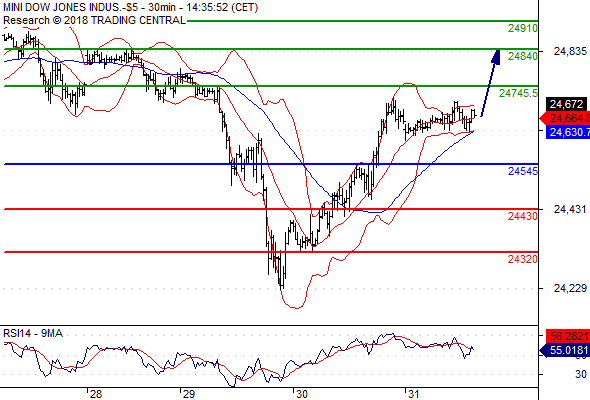Select the blue 24,630 moving average tag
This screenshot has height=400, width=590.
[568, 132]
